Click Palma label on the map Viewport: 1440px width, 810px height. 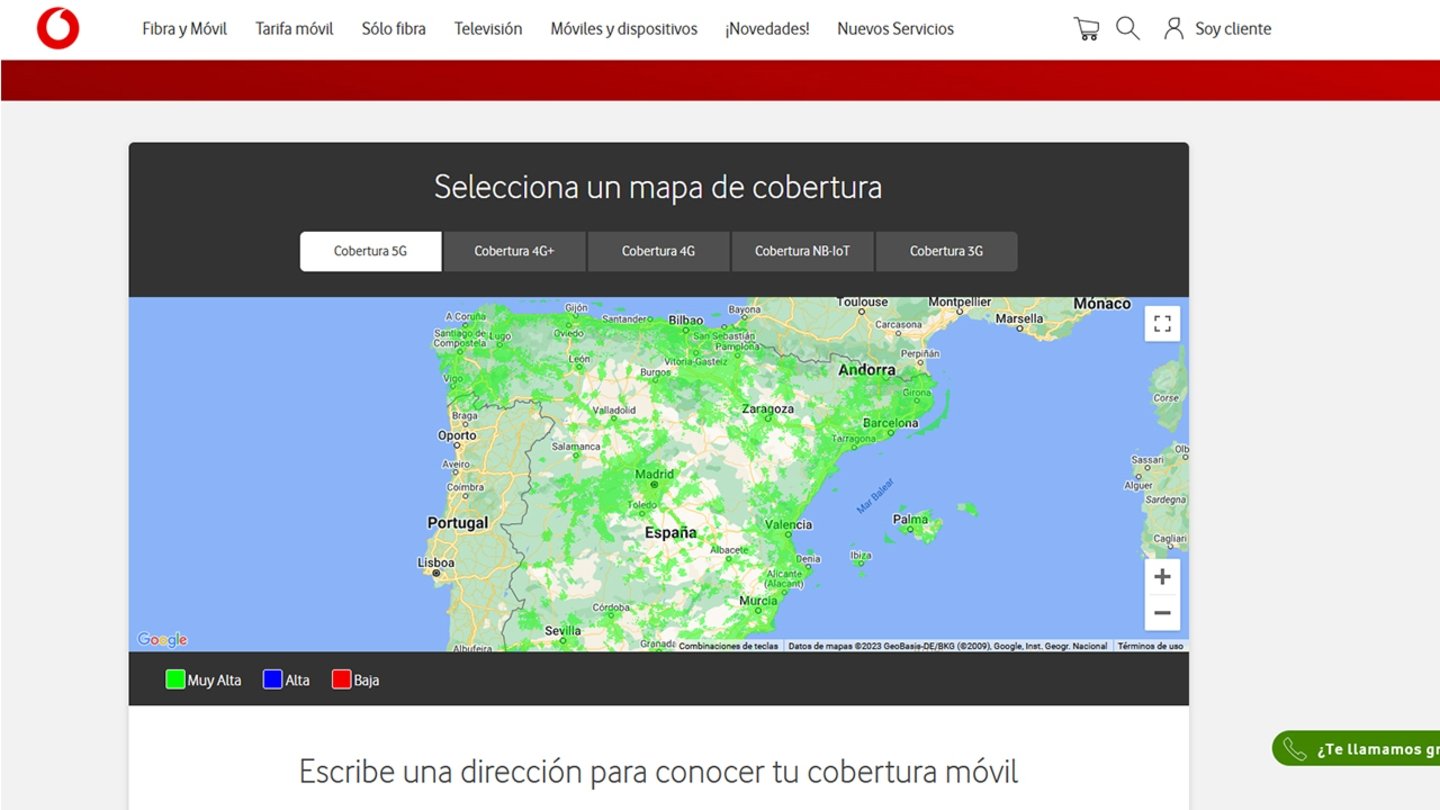point(911,520)
